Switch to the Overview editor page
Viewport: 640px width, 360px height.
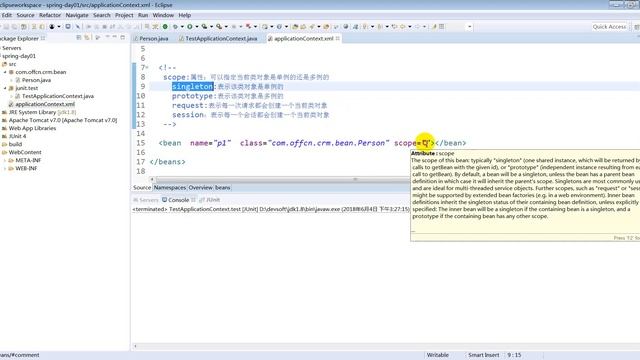[200, 188]
